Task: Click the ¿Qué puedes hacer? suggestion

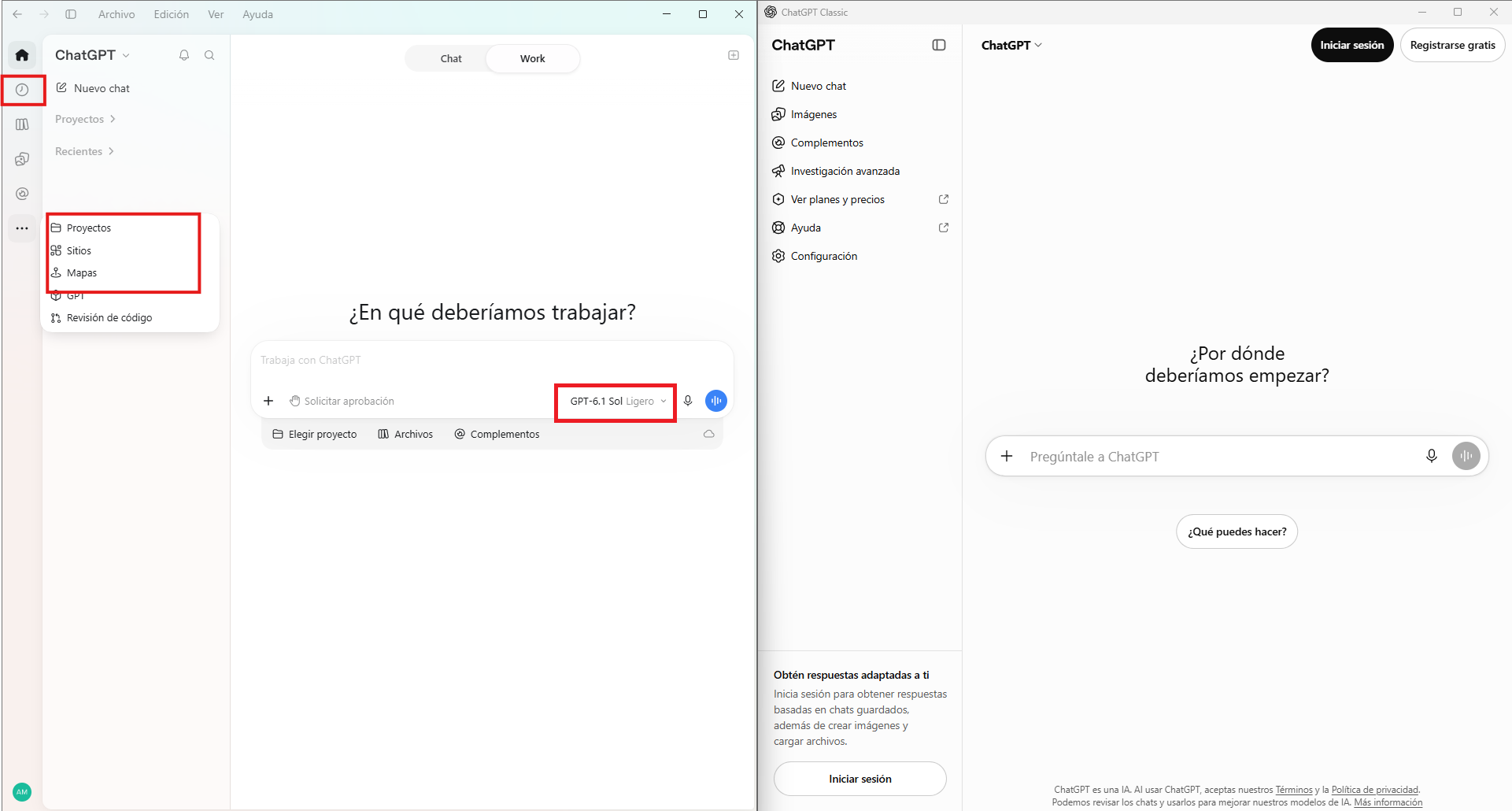Action: tap(1237, 531)
